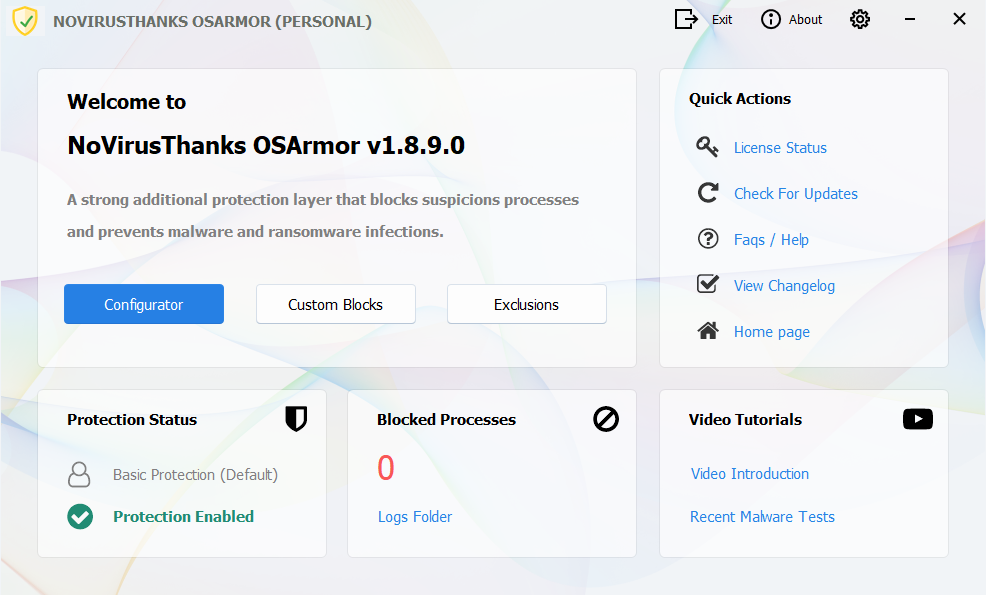Click the Protection Status shield icon

tap(296, 420)
